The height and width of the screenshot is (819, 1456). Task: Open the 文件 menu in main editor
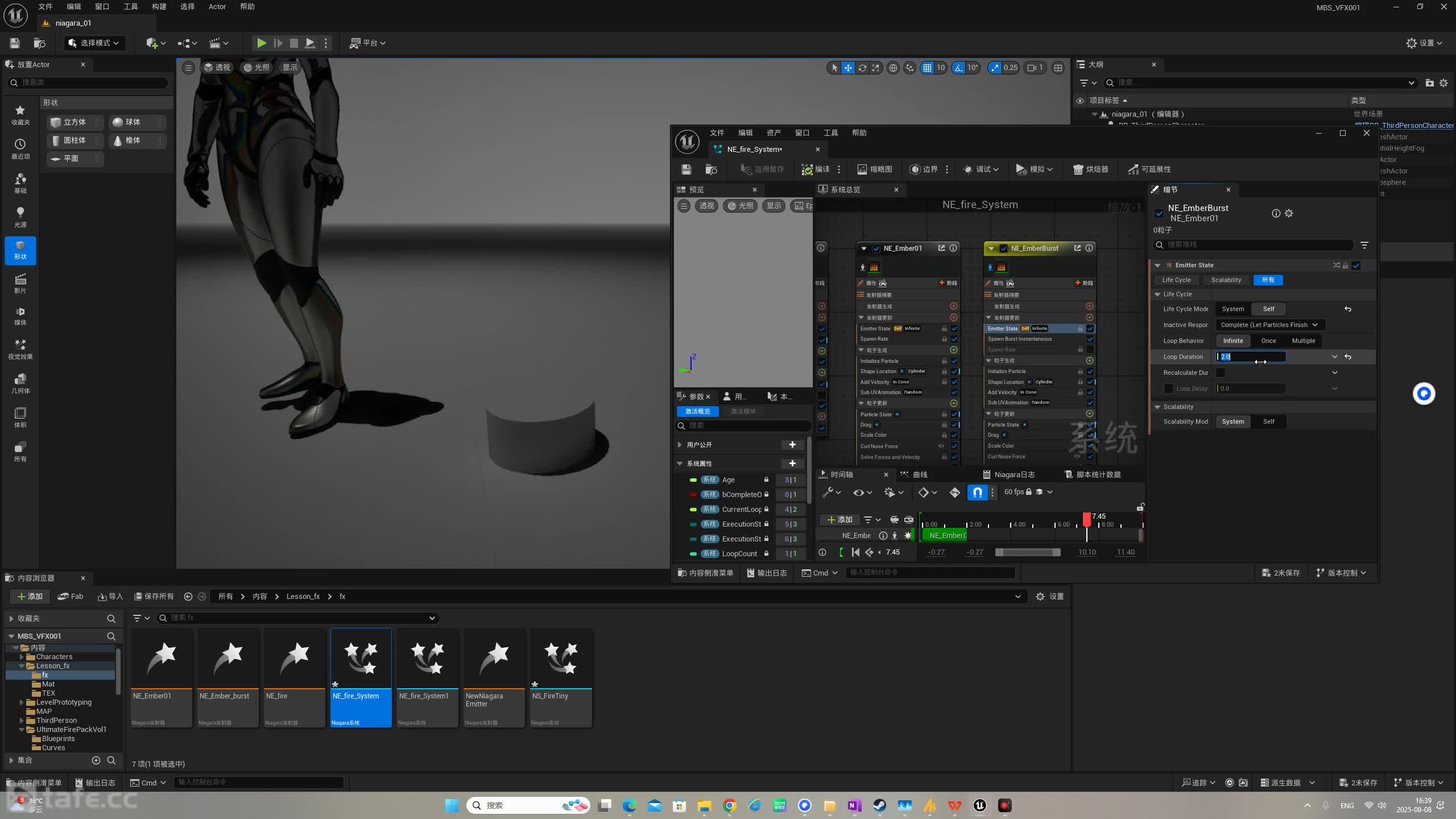click(x=45, y=6)
